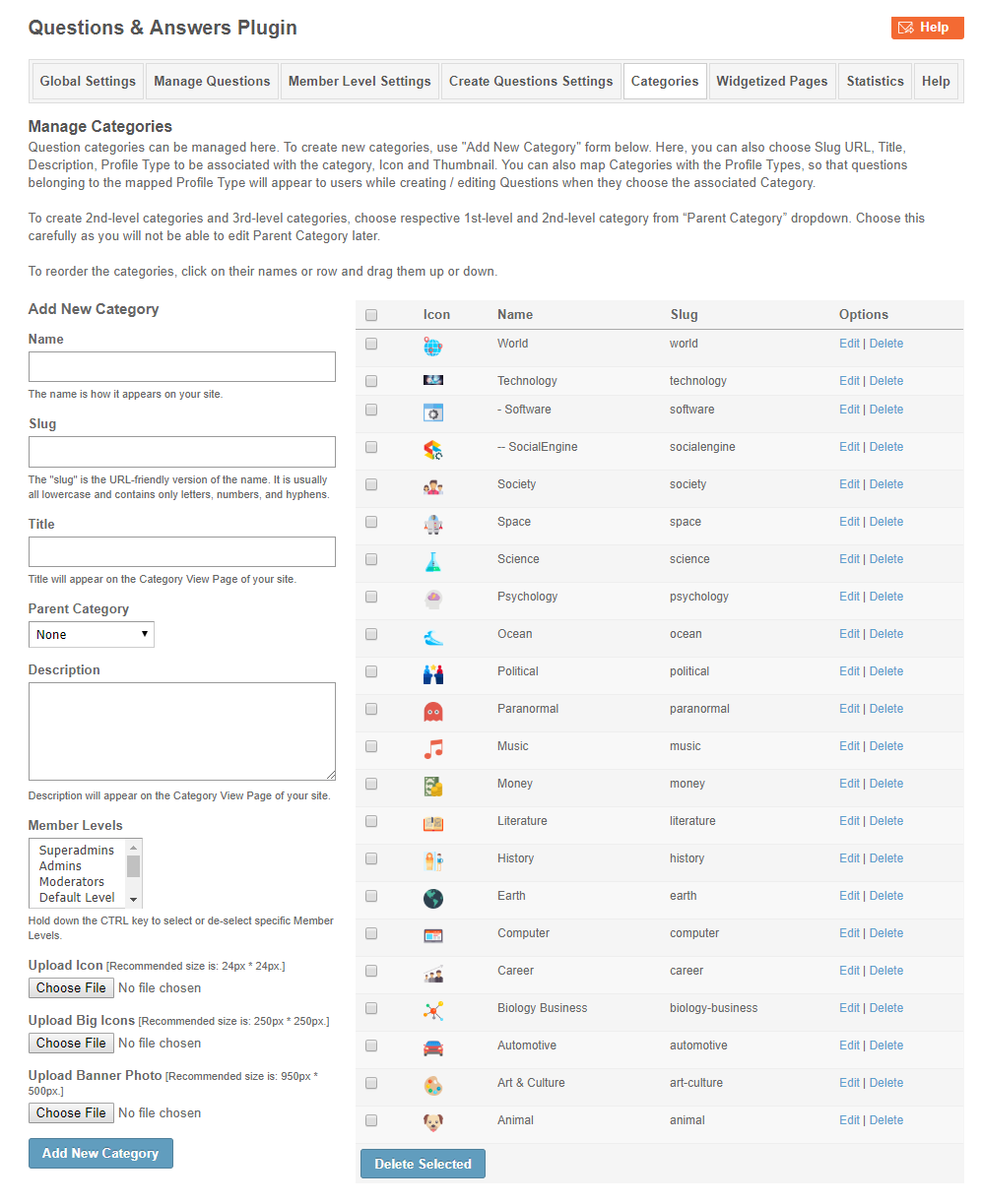The height and width of the screenshot is (1204, 981).
Task: Click the car icon for Automotive category
Action: click(x=432, y=1047)
